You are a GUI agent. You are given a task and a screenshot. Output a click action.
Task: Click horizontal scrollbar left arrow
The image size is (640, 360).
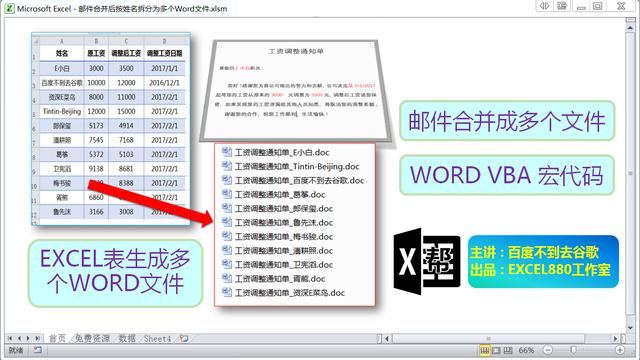coord(387,338)
